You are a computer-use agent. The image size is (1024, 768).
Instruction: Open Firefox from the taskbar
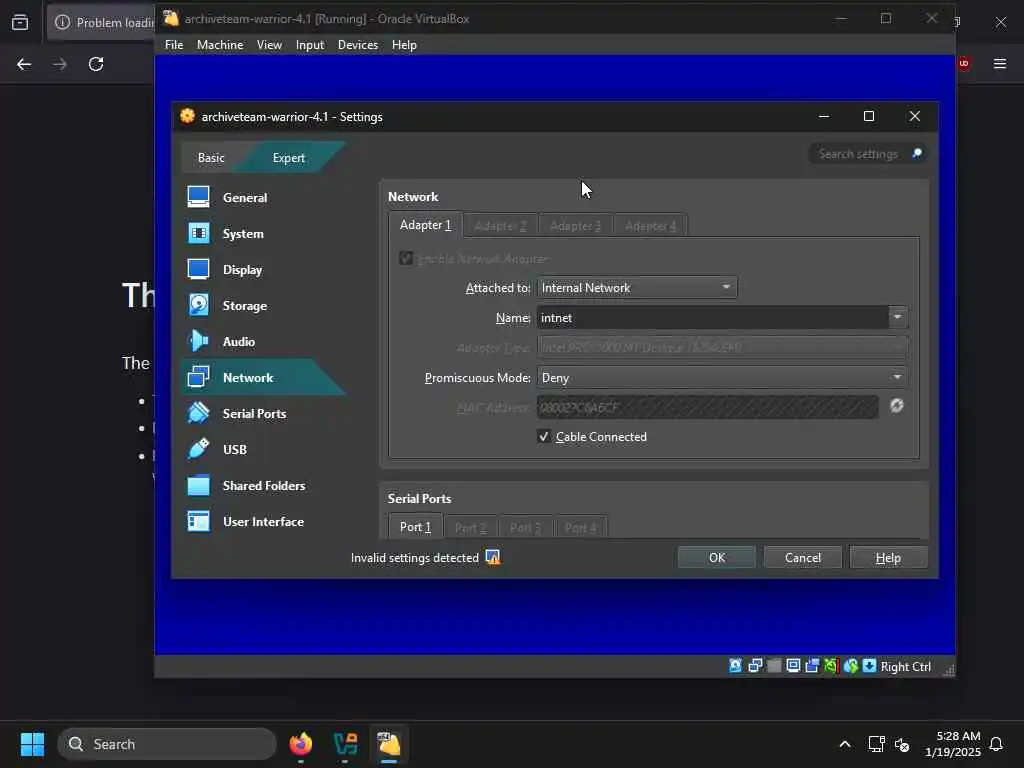pyautogui.click(x=301, y=744)
